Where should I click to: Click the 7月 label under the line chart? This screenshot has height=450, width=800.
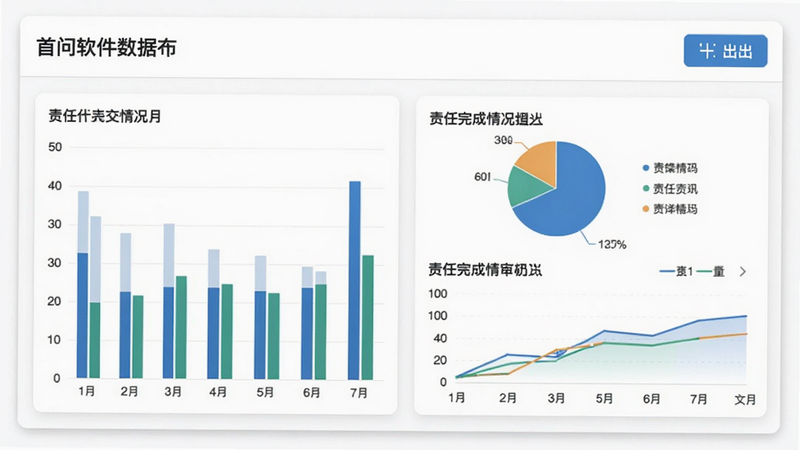(698, 398)
